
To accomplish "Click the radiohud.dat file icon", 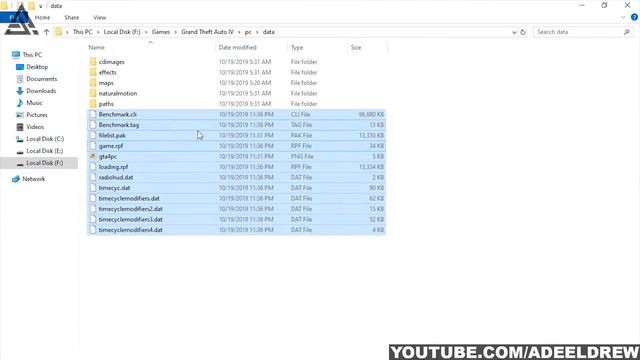I will pyautogui.click(x=93, y=178).
